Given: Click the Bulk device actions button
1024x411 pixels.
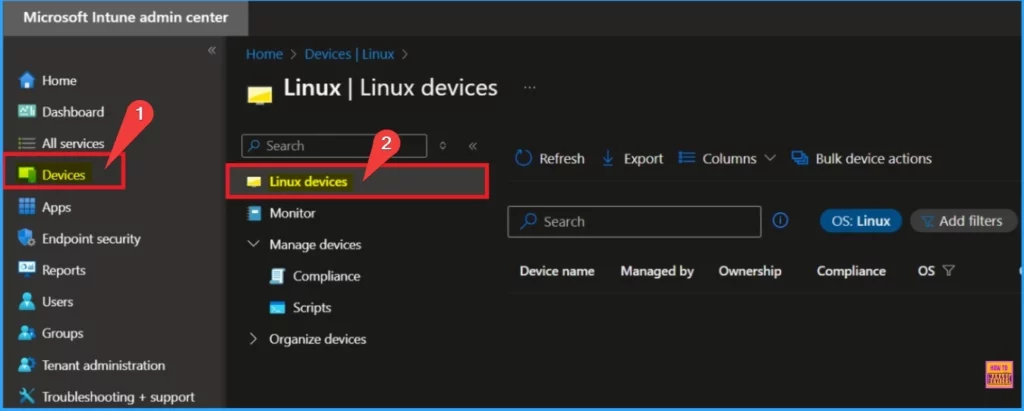Looking at the screenshot, I should pyautogui.click(x=861, y=158).
